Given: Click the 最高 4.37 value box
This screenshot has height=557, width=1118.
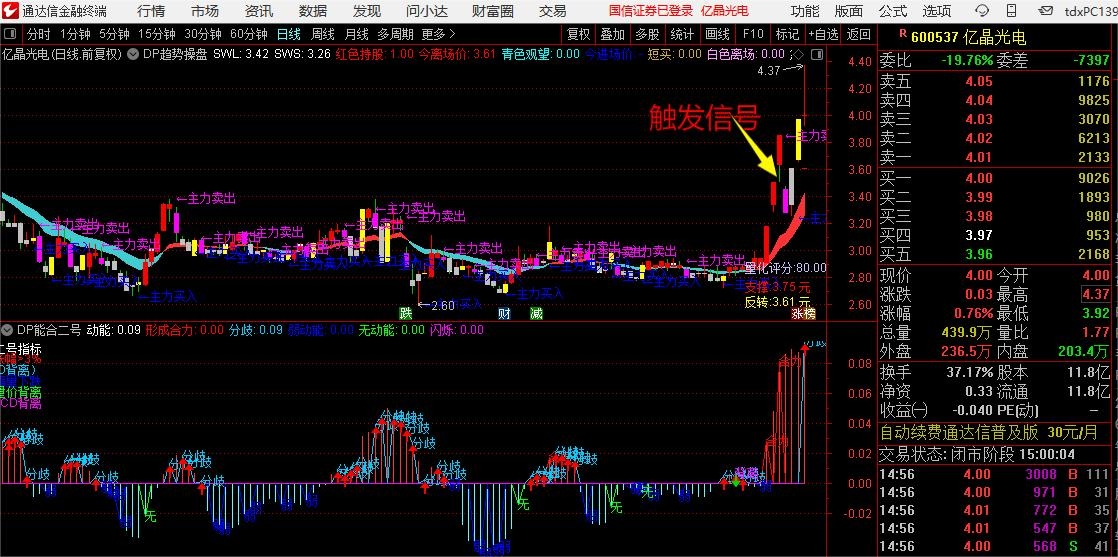Looking at the screenshot, I should [1095, 294].
